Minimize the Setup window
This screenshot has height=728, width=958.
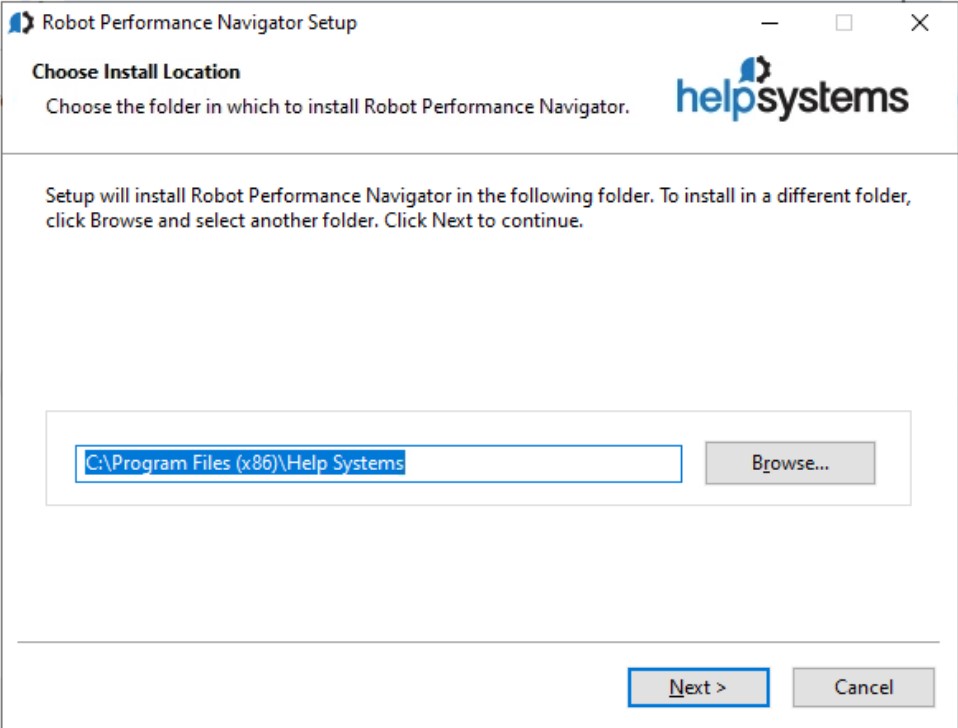[769, 23]
